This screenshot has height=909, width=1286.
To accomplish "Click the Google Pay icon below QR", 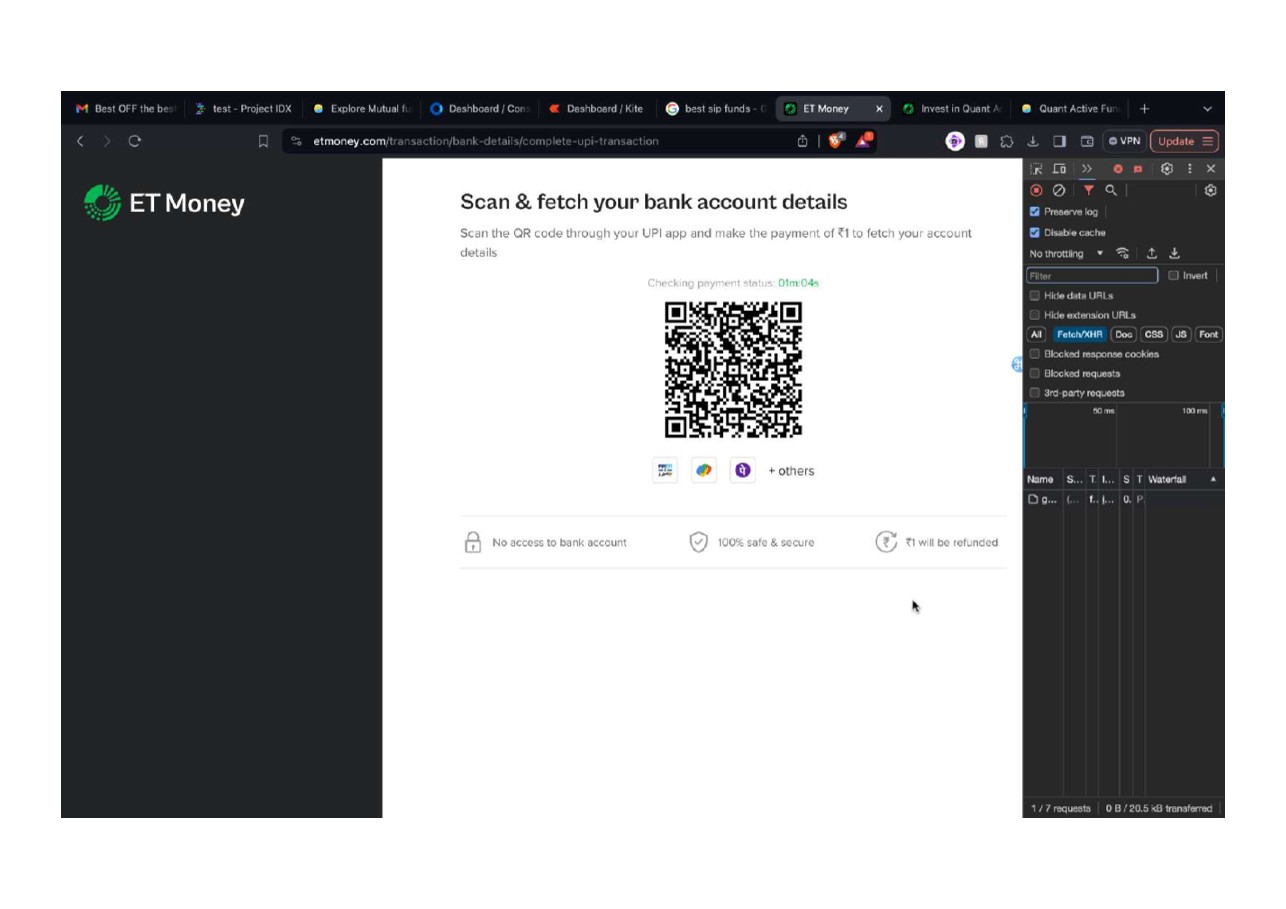I will click(x=704, y=470).
